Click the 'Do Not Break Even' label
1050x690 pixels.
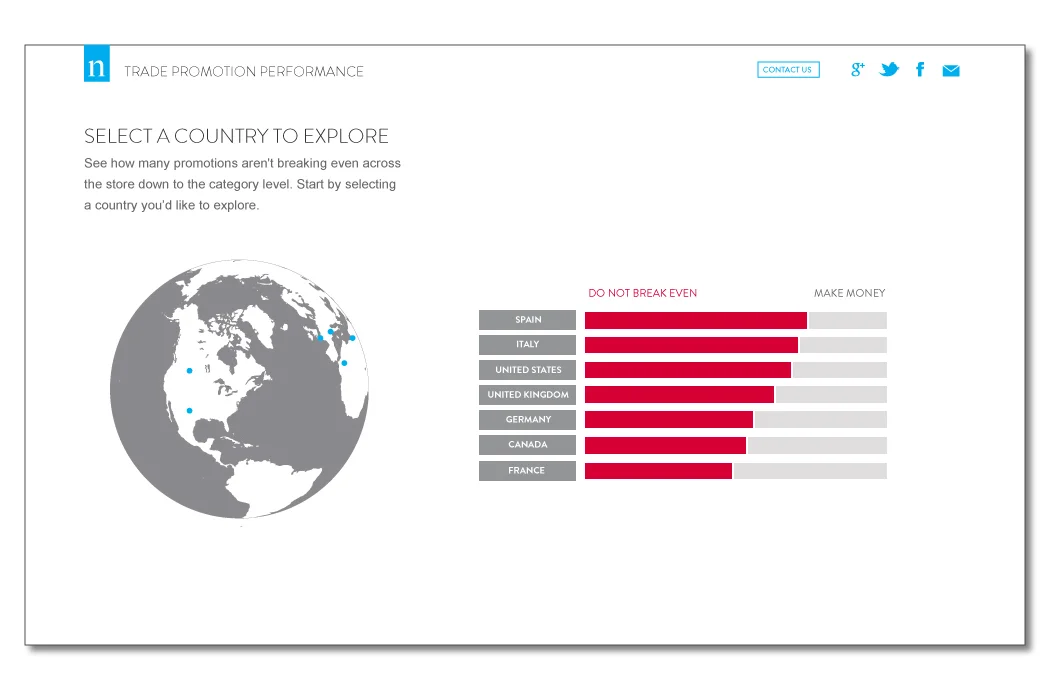tap(643, 293)
